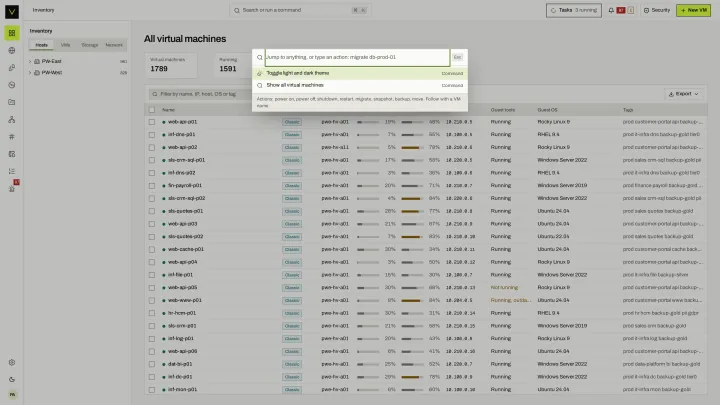Click the PW-West datacenter icon
This screenshot has width=720, height=405.
(37, 73)
